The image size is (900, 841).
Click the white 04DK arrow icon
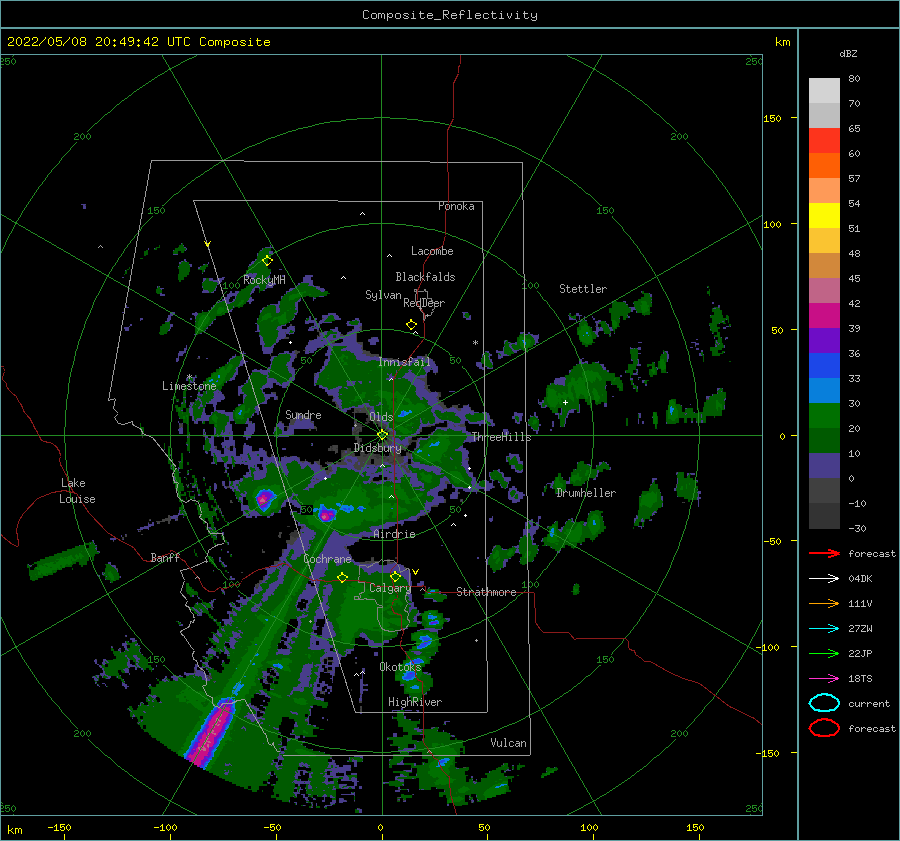tap(824, 578)
